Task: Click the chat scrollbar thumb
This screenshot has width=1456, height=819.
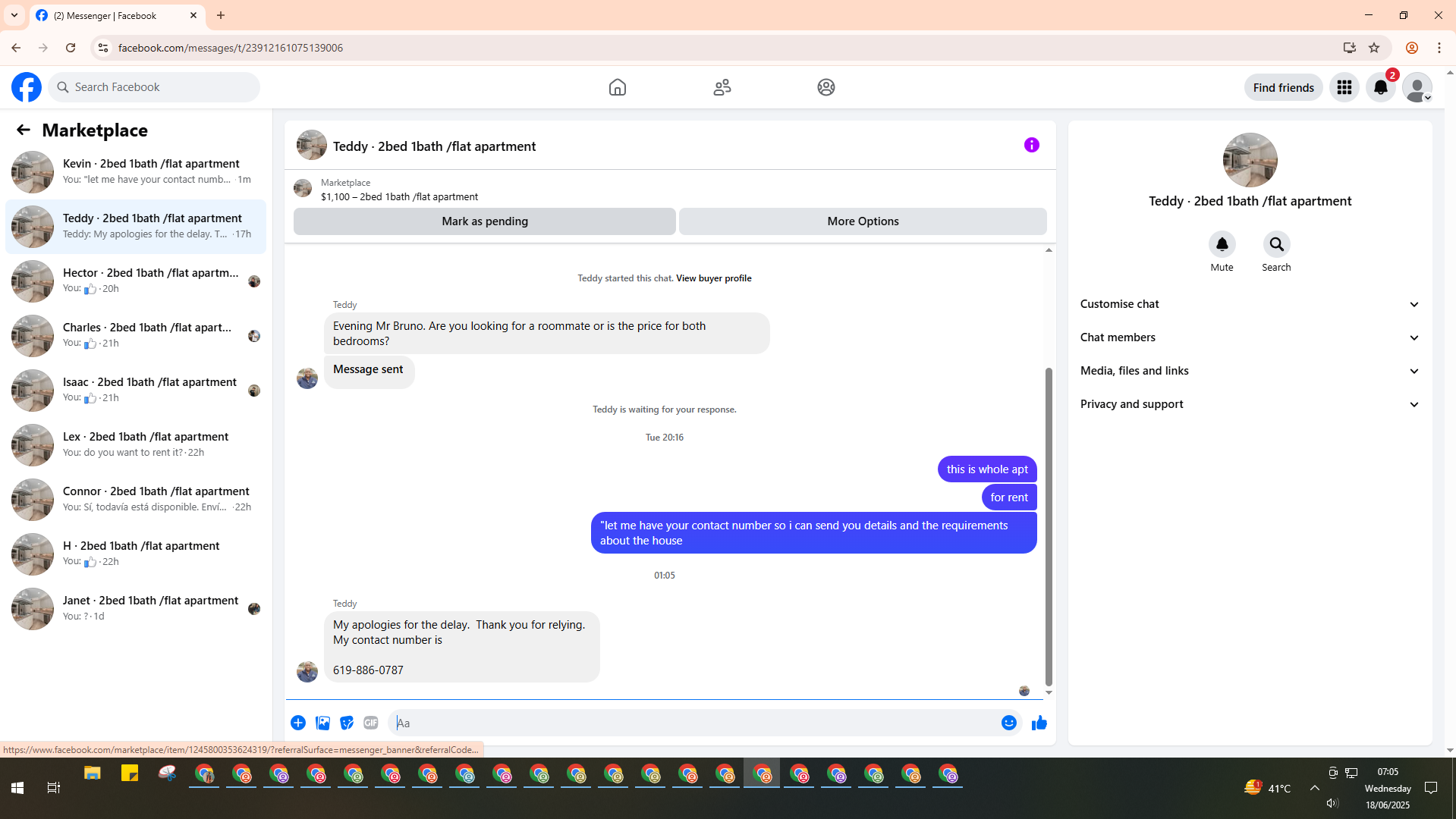Action: pyautogui.click(x=1049, y=526)
